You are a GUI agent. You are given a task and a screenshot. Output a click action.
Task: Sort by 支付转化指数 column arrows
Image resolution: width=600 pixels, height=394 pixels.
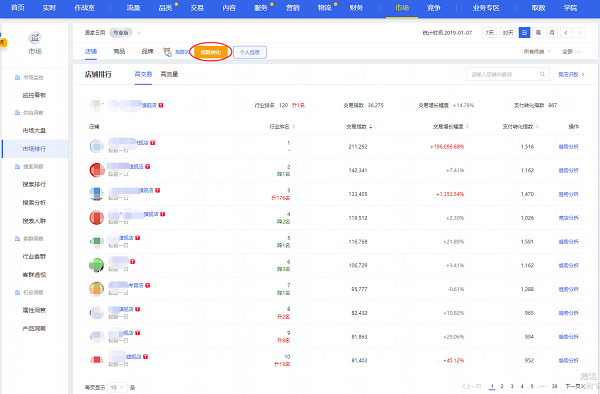coord(537,127)
